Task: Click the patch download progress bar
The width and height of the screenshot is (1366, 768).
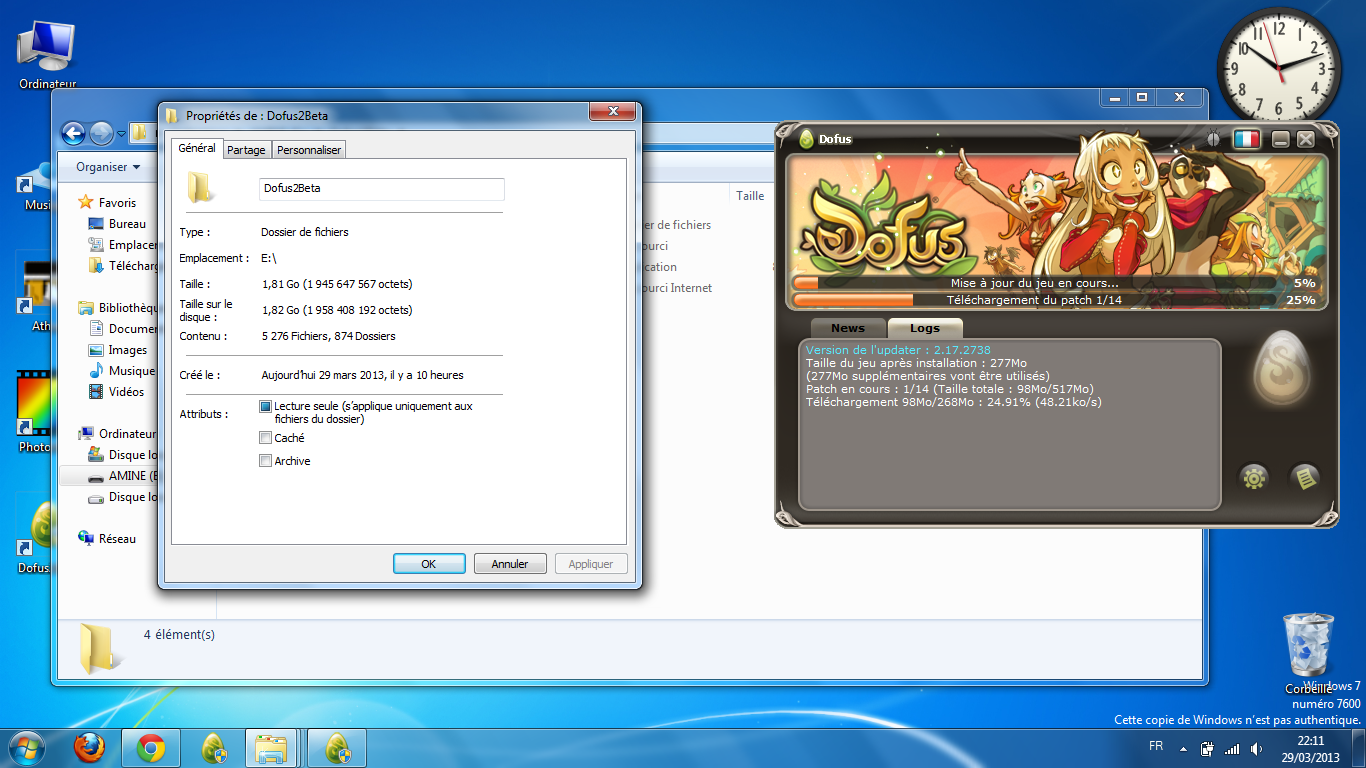Action: coord(1034,300)
